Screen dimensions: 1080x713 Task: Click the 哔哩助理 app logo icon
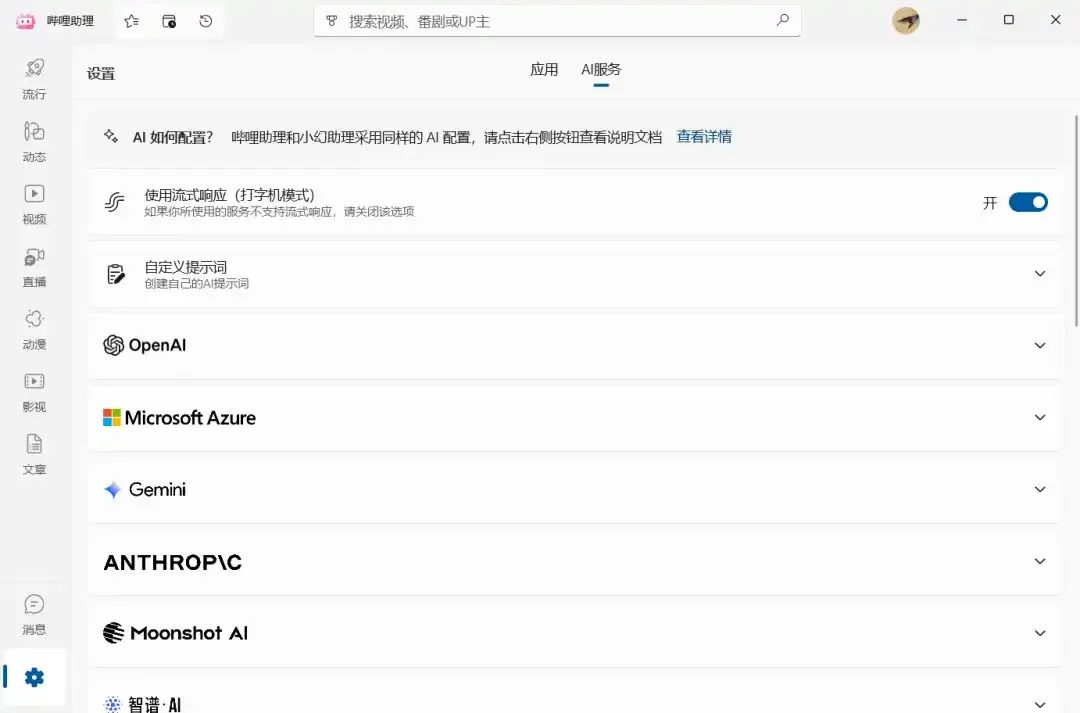click(25, 21)
